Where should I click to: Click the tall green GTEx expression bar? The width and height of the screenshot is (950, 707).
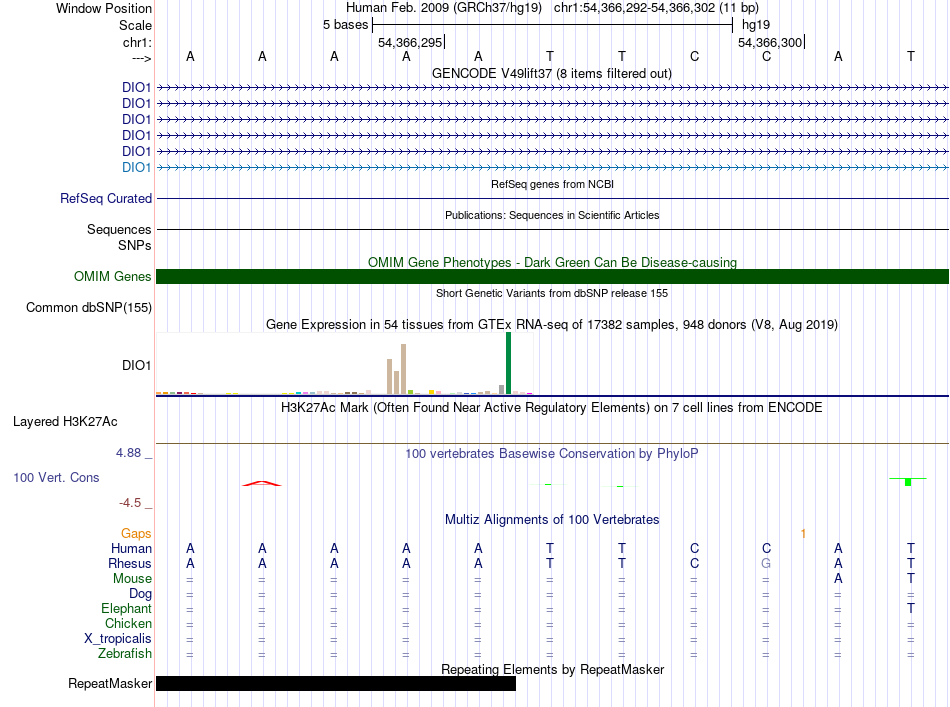pos(508,363)
